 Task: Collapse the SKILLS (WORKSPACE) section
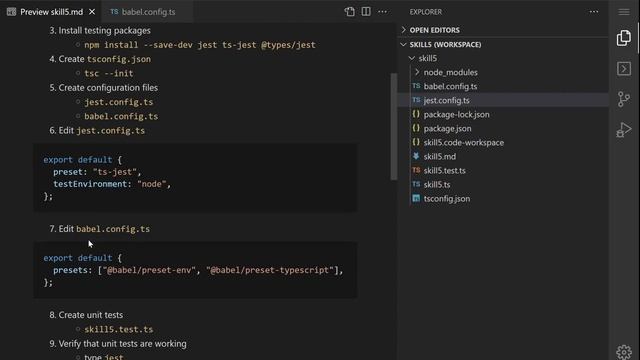point(503,44)
